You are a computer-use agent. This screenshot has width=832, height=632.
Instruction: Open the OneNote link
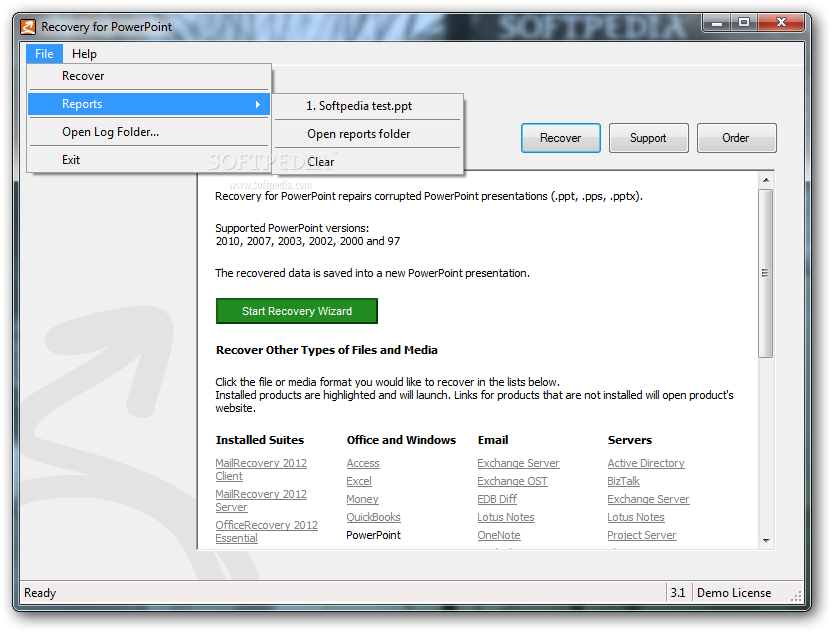tap(499, 535)
